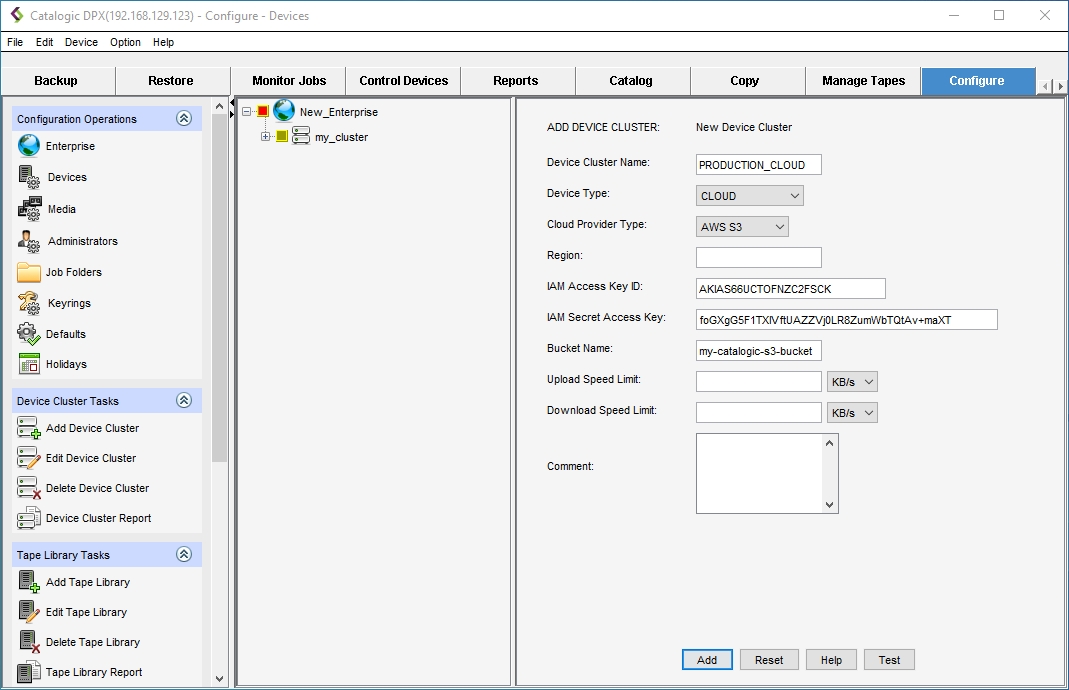1069x690 pixels.
Task: Click the Administrators icon
Action: 29,241
